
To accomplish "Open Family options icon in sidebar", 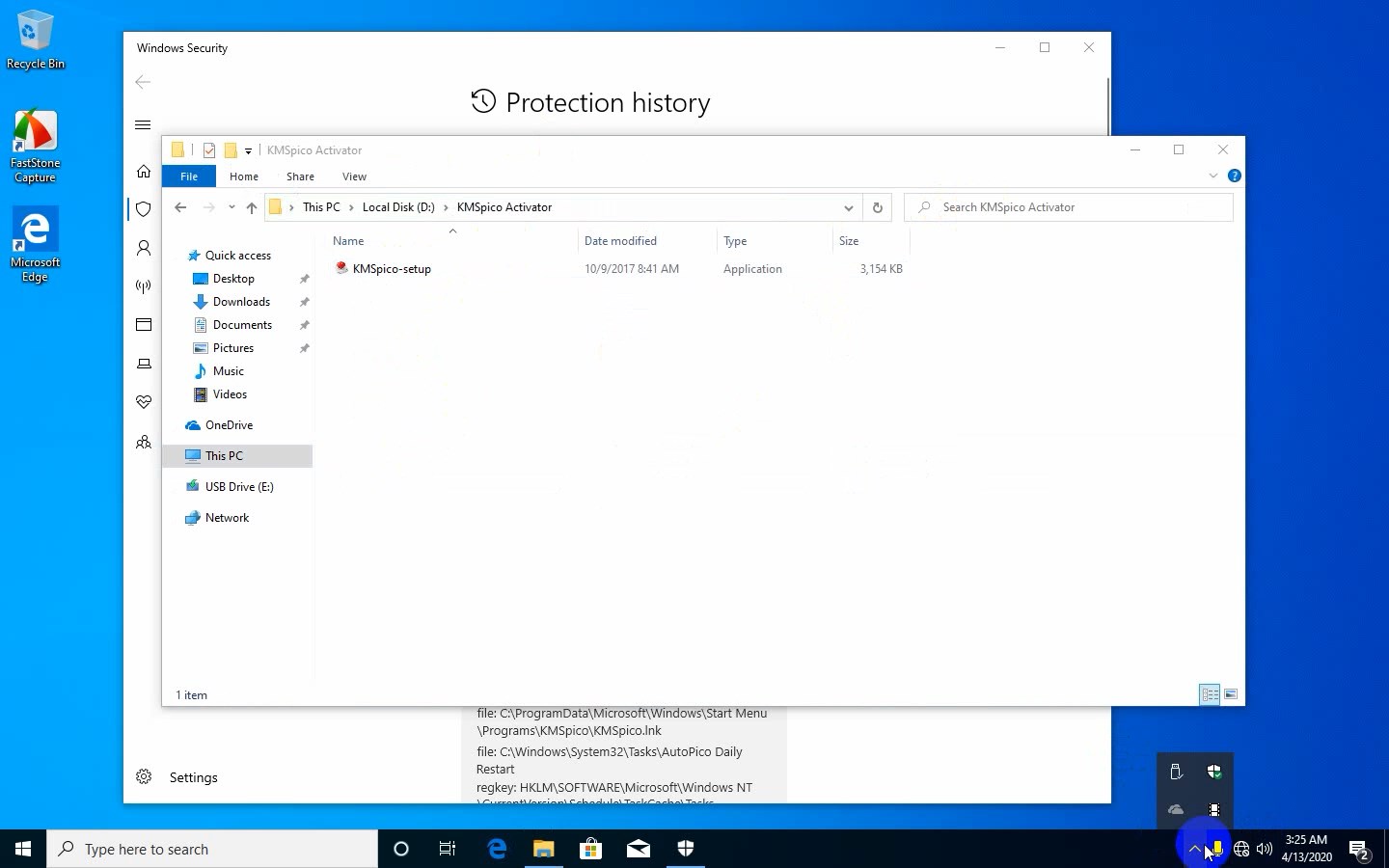I will tap(144, 442).
